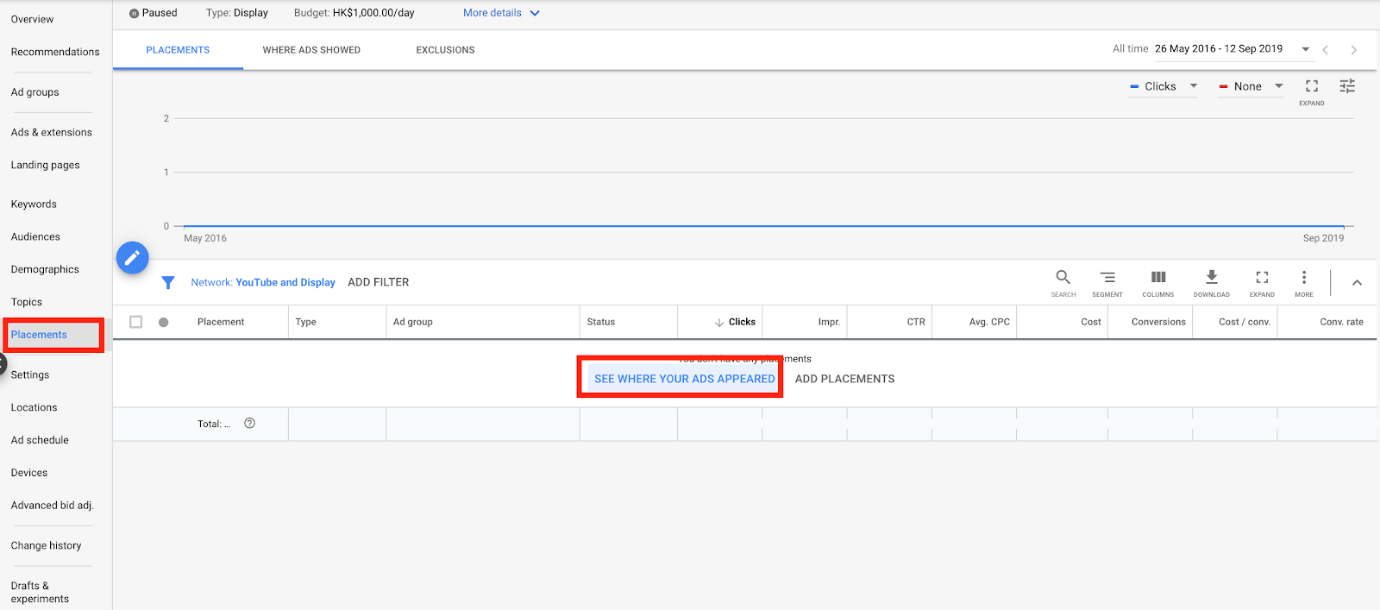The height and width of the screenshot is (610, 1380).
Task: Open the More three-dot menu
Action: point(1303,279)
